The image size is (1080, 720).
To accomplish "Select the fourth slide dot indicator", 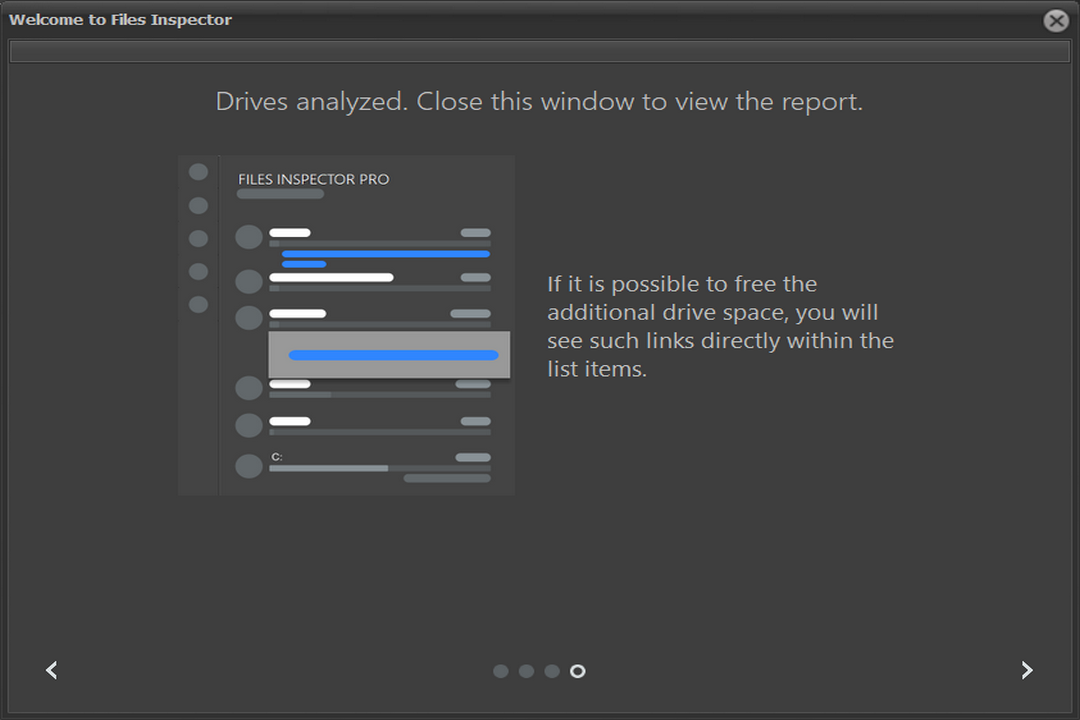I will [x=578, y=671].
